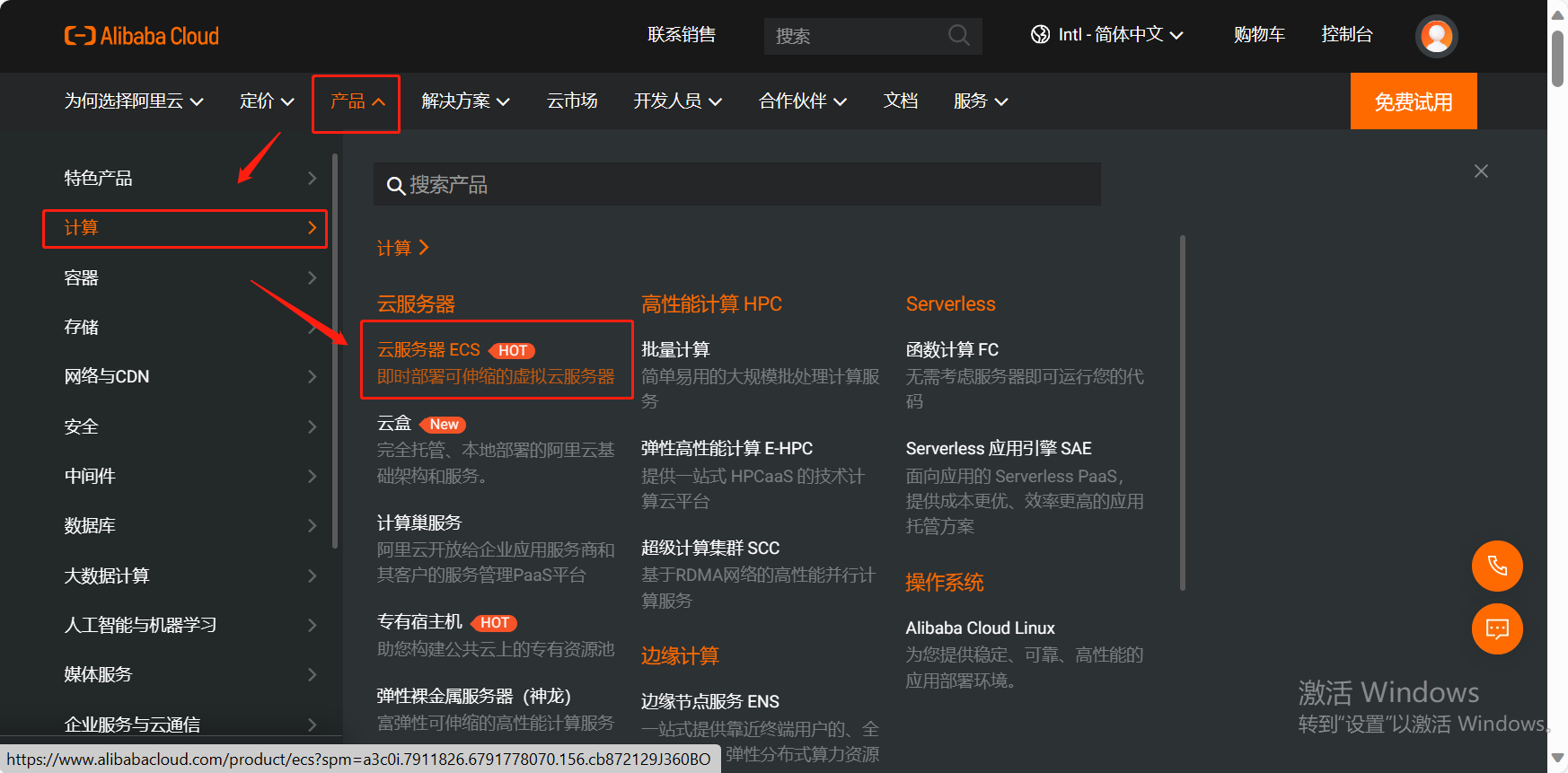Screen dimensions: 1568x773
Task: Close the product menu with the X icon
Action: coord(1481,171)
